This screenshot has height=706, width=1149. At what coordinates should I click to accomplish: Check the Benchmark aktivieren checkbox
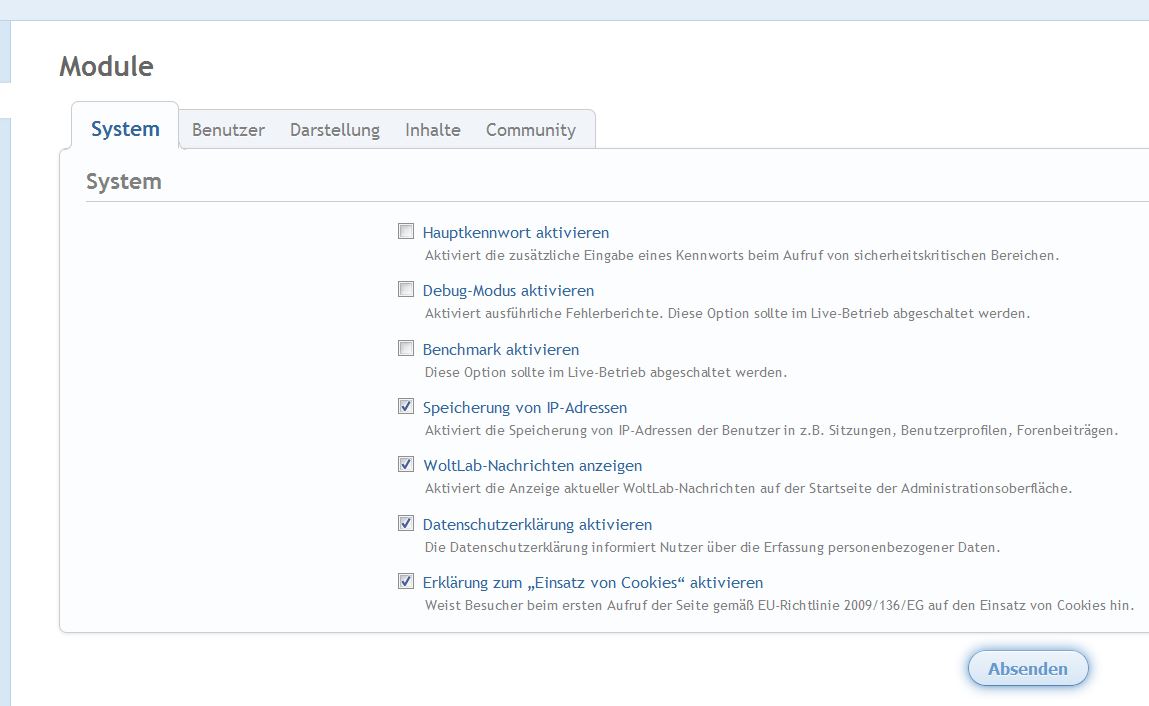(x=406, y=349)
